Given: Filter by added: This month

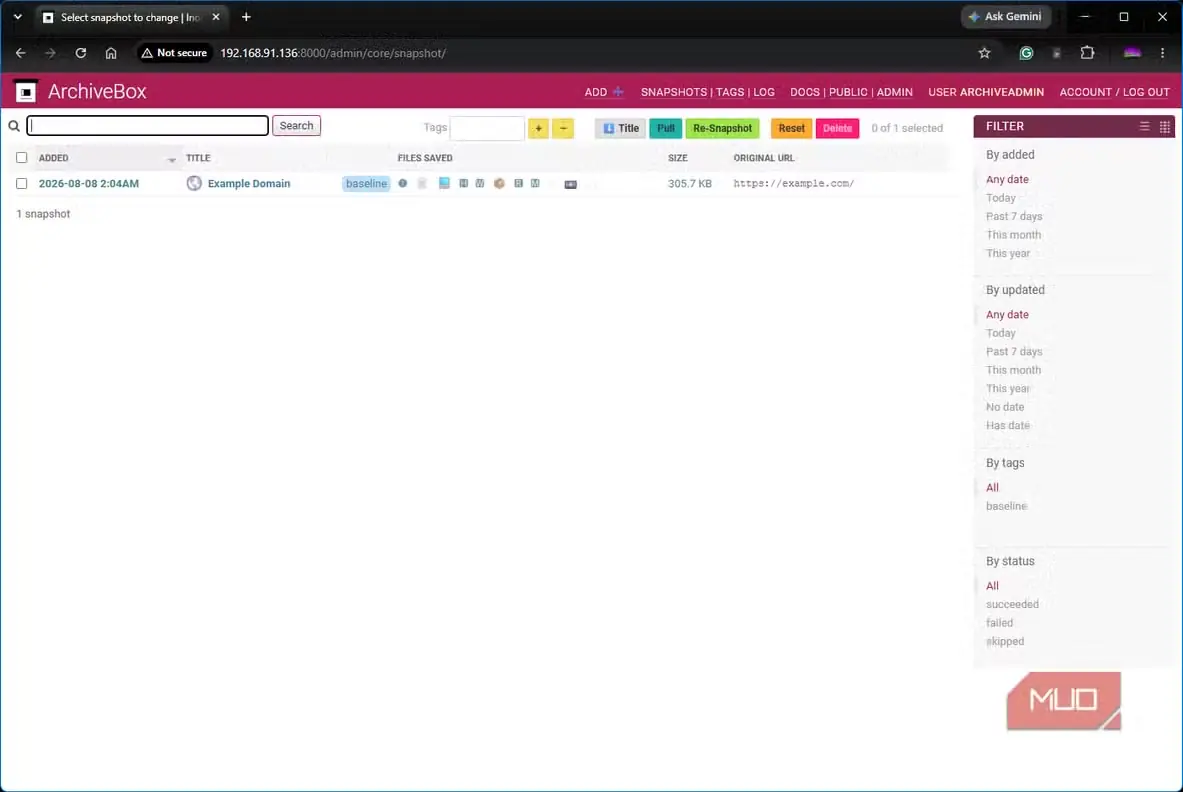Looking at the screenshot, I should pyautogui.click(x=1013, y=235).
